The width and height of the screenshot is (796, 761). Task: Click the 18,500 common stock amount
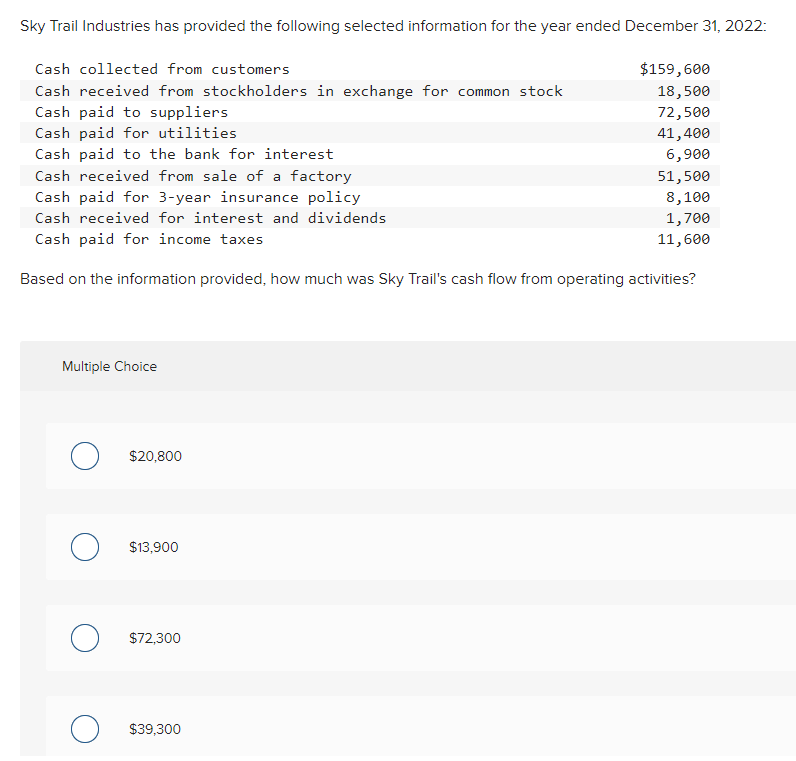tap(683, 91)
